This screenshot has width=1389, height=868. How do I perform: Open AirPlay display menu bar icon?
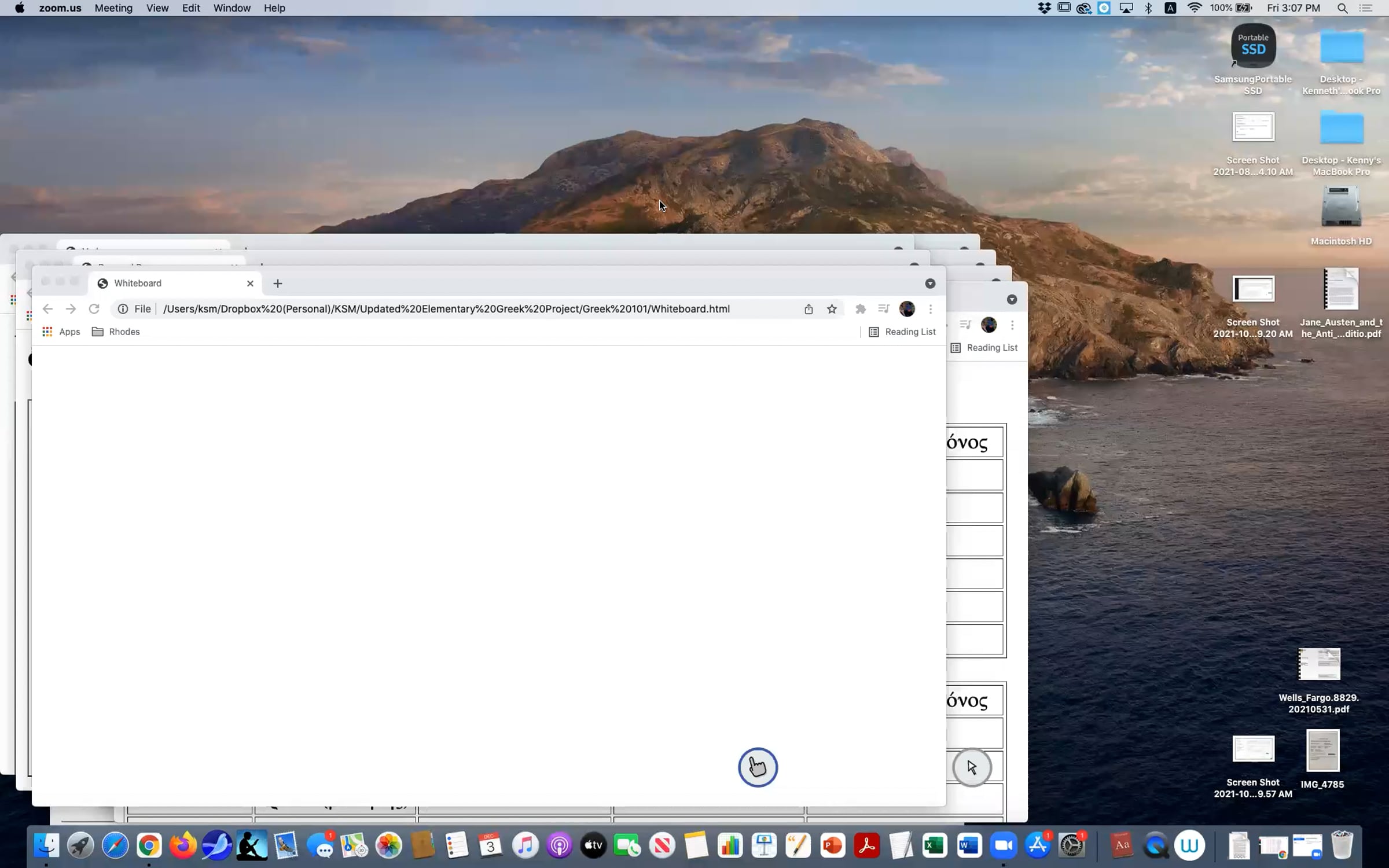coord(1126,8)
